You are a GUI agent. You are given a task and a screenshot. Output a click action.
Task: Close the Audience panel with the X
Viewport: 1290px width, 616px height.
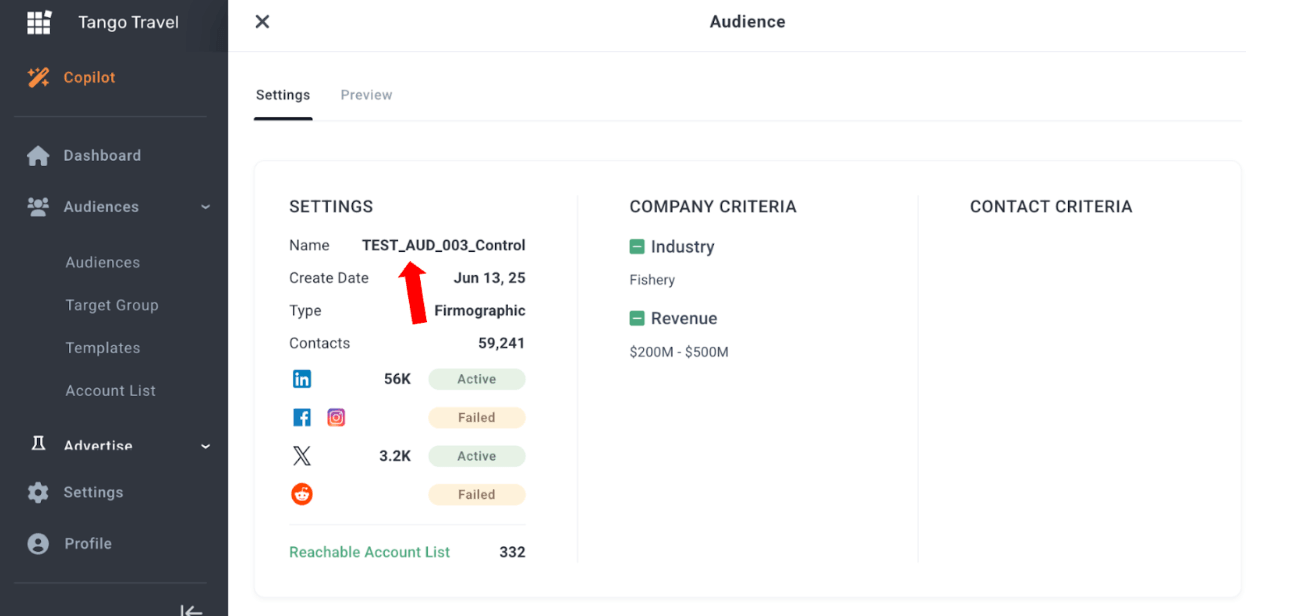262,21
